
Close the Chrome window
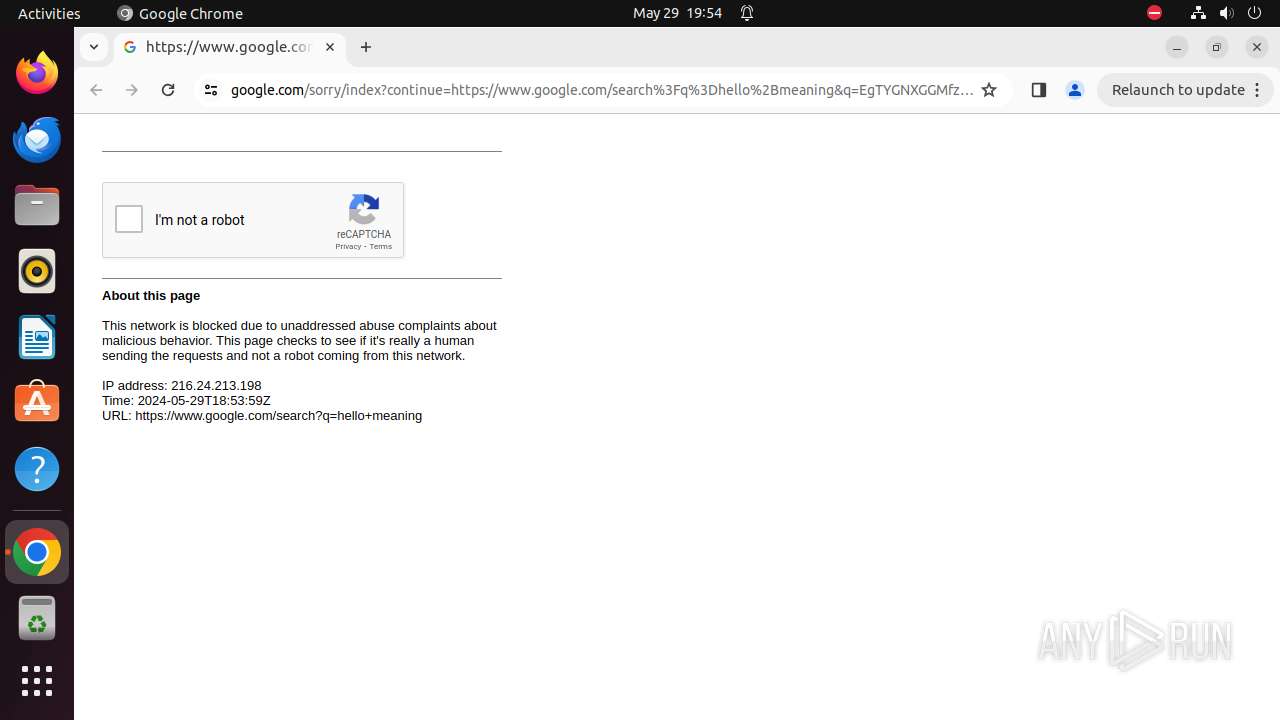(x=1257, y=47)
